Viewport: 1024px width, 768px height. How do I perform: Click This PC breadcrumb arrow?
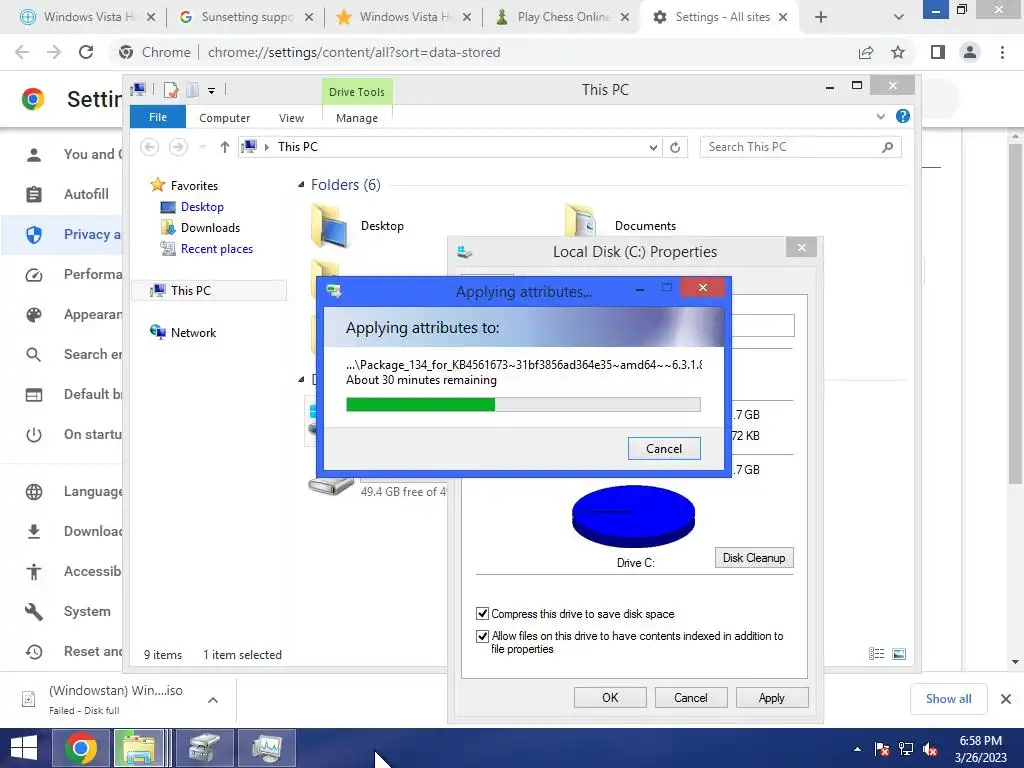pos(266,147)
